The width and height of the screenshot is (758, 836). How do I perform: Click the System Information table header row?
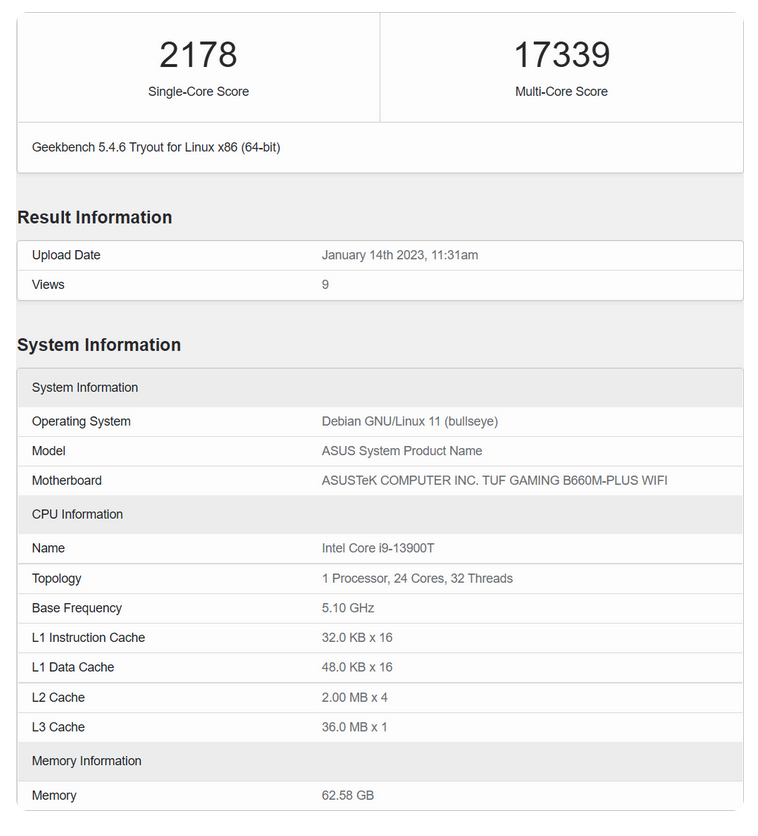[380, 388]
